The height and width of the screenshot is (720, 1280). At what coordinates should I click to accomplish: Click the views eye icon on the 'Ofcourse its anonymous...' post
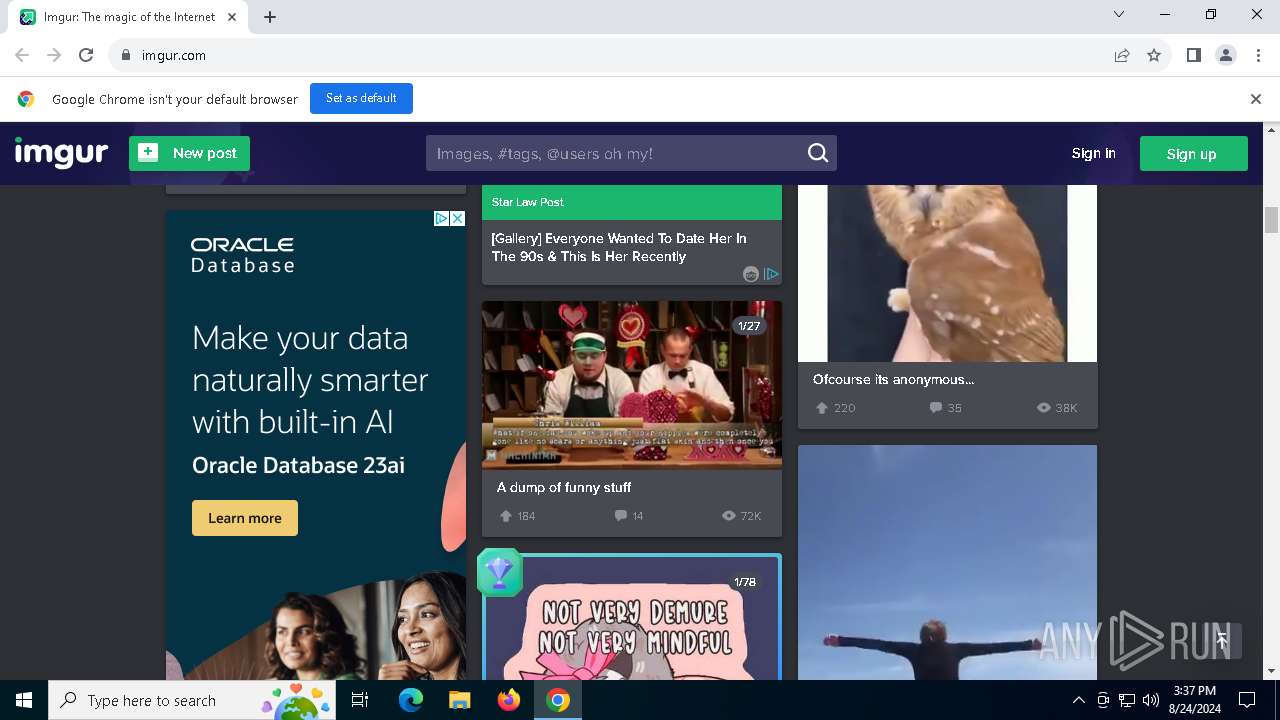point(1044,408)
